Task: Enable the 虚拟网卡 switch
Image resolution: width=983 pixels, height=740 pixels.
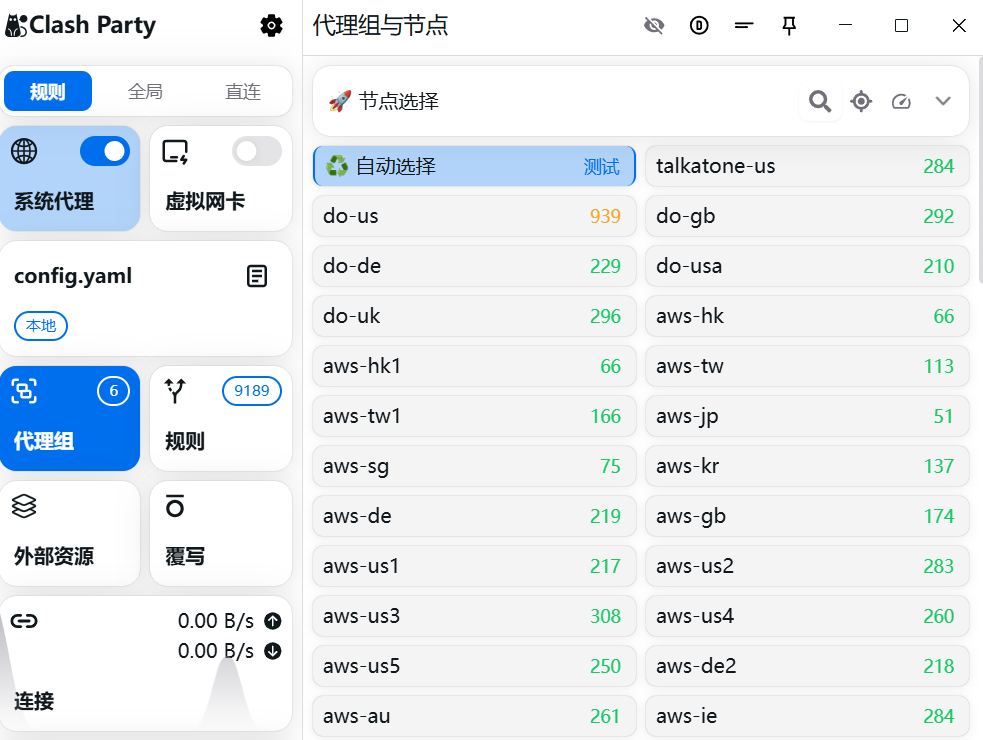Action: click(x=257, y=151)
